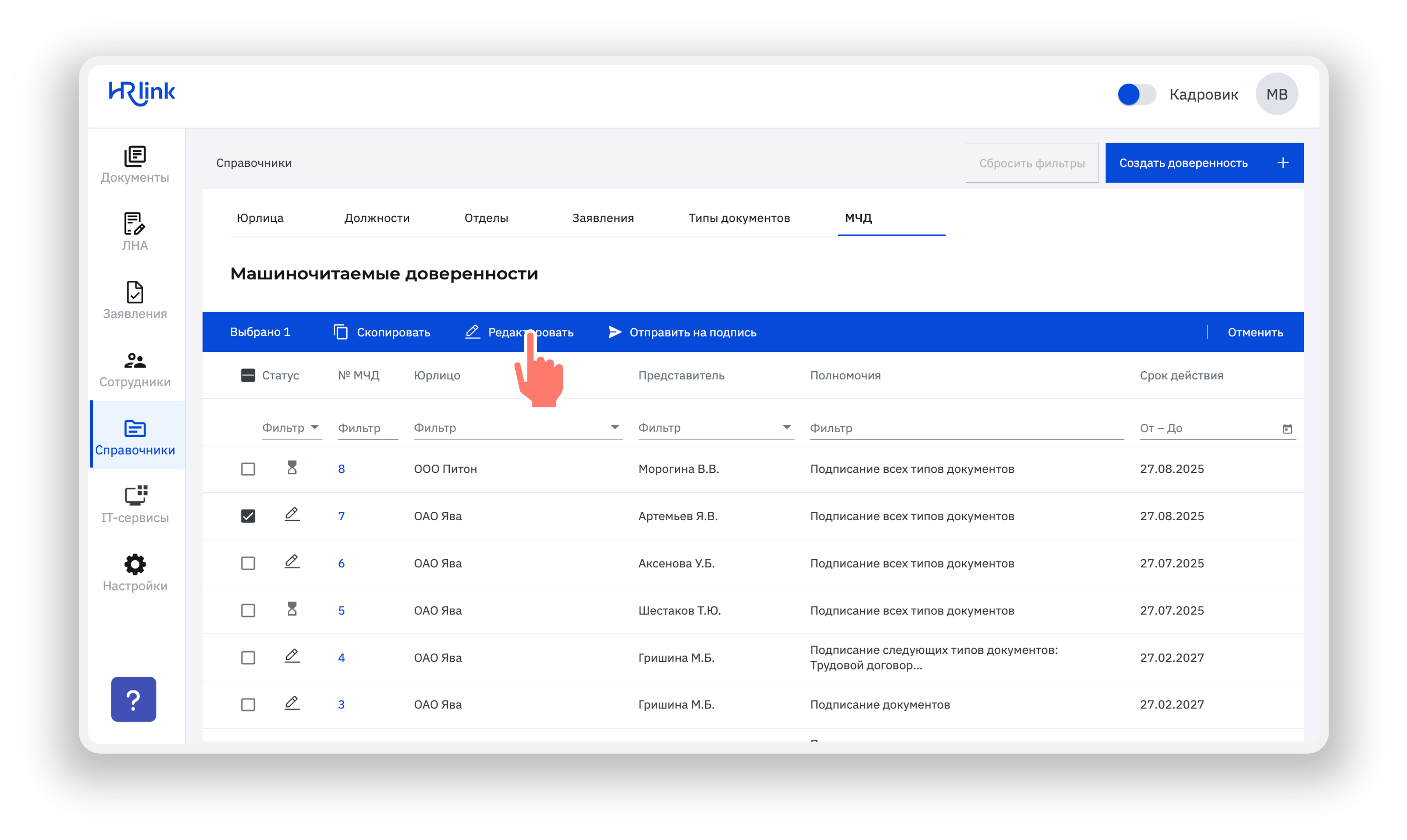Open the help question mark button
1407x840 pixels.
pos(134,699)
